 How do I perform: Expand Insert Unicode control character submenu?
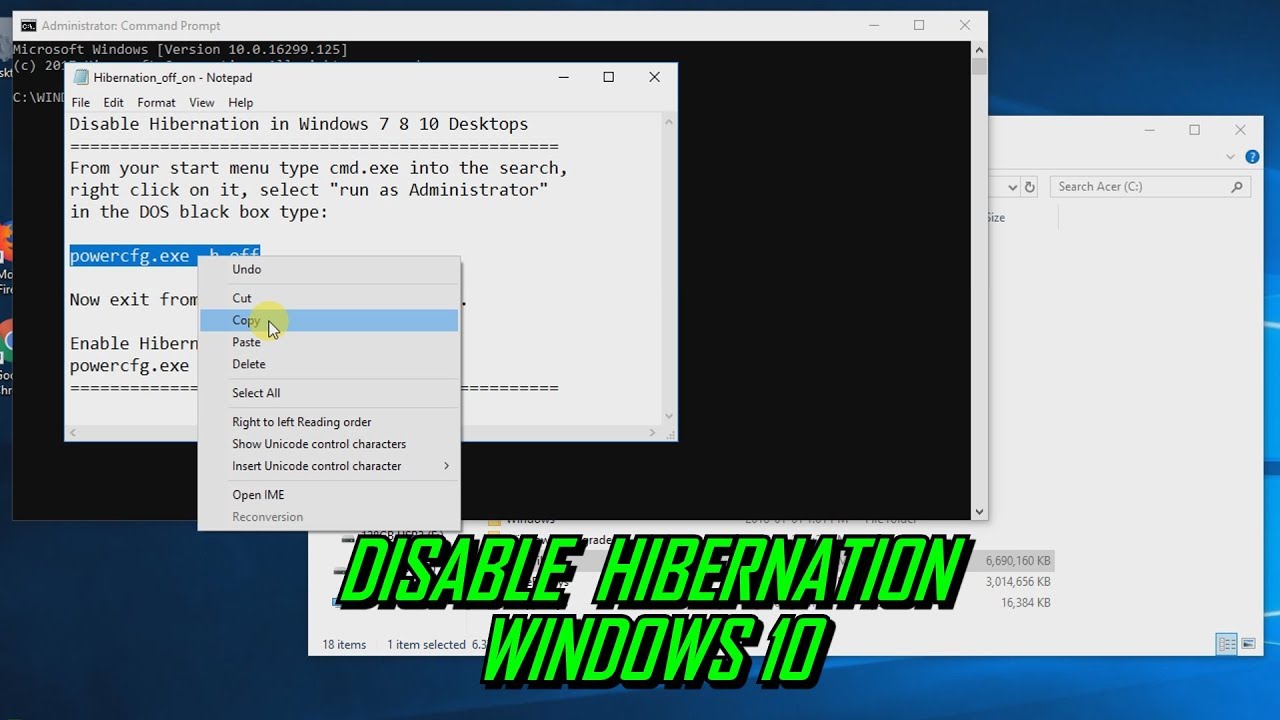point(329,466)
